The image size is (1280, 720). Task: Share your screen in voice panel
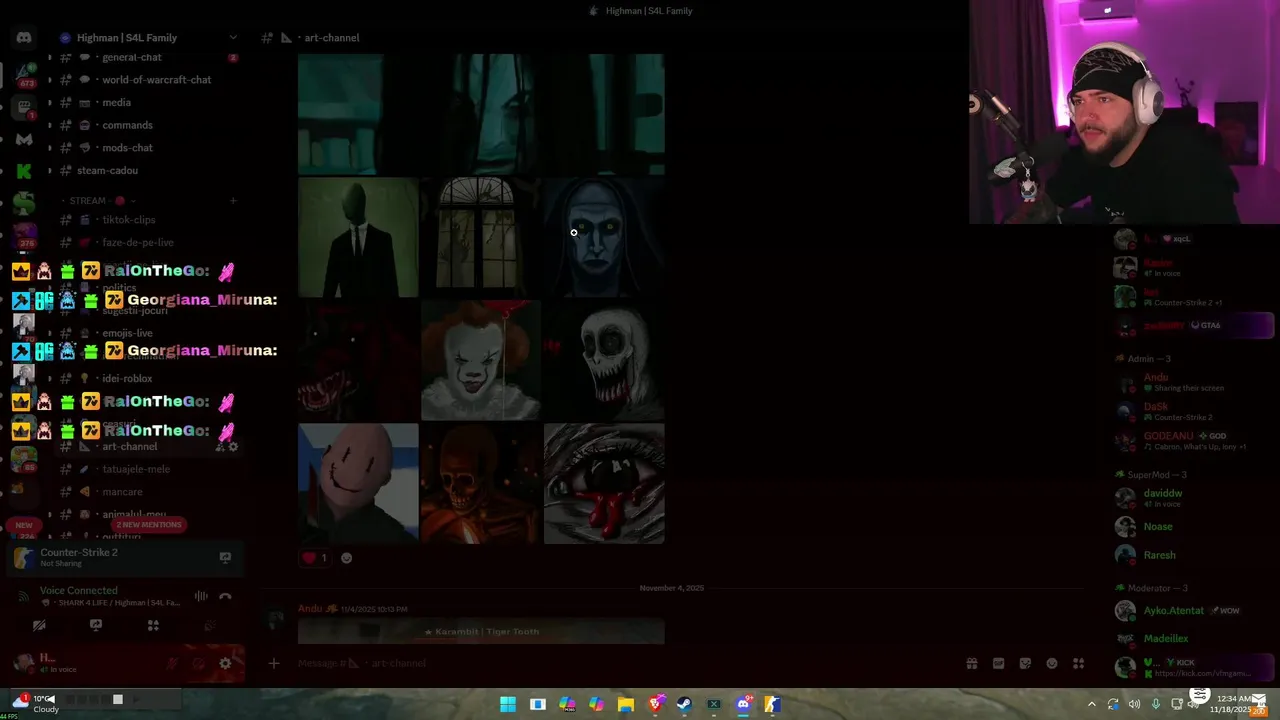pyautogui.click(x=96, y=625)
